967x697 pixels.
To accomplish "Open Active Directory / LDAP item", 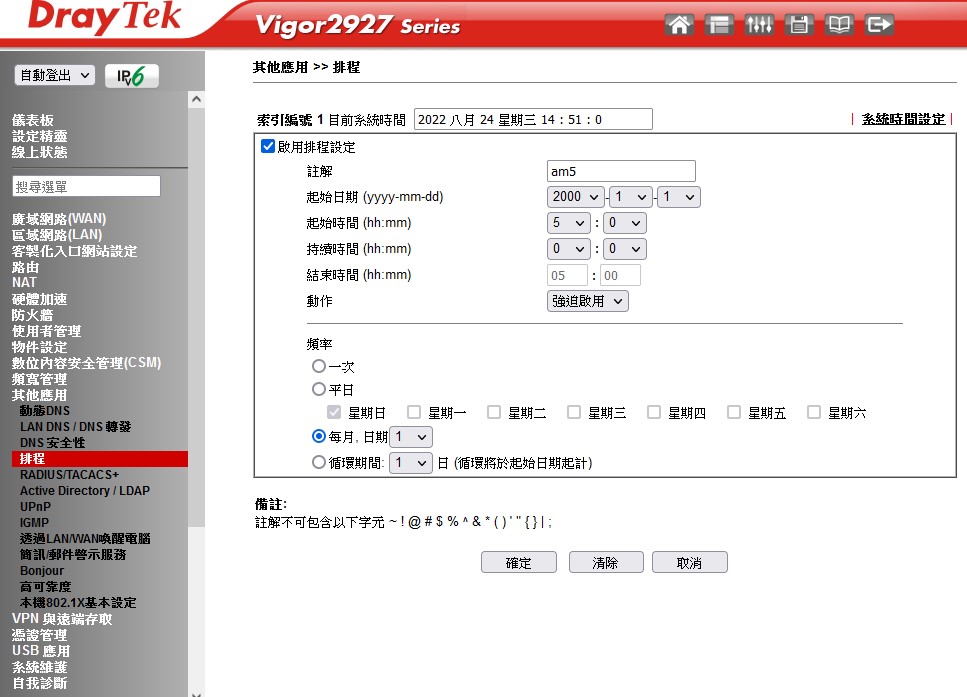I will pos(84,491).
